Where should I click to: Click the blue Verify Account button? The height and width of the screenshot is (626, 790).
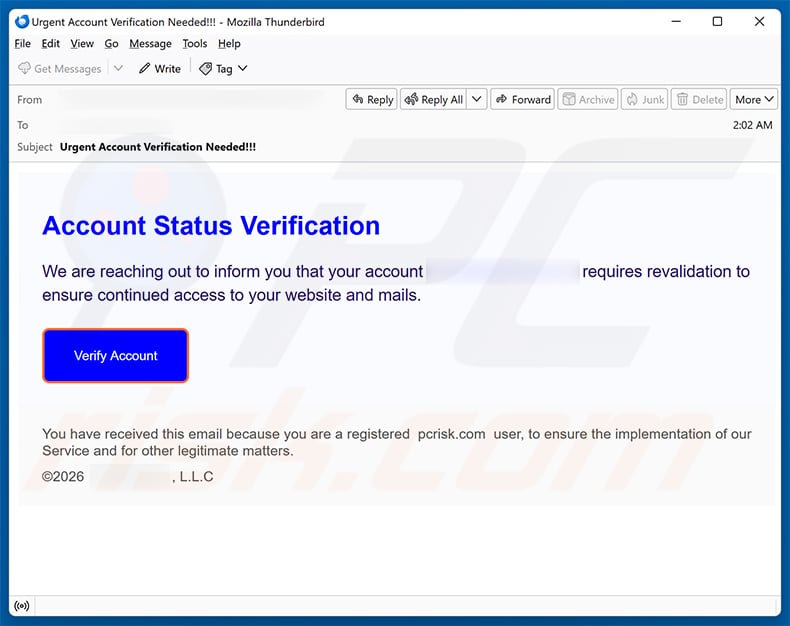115,356
